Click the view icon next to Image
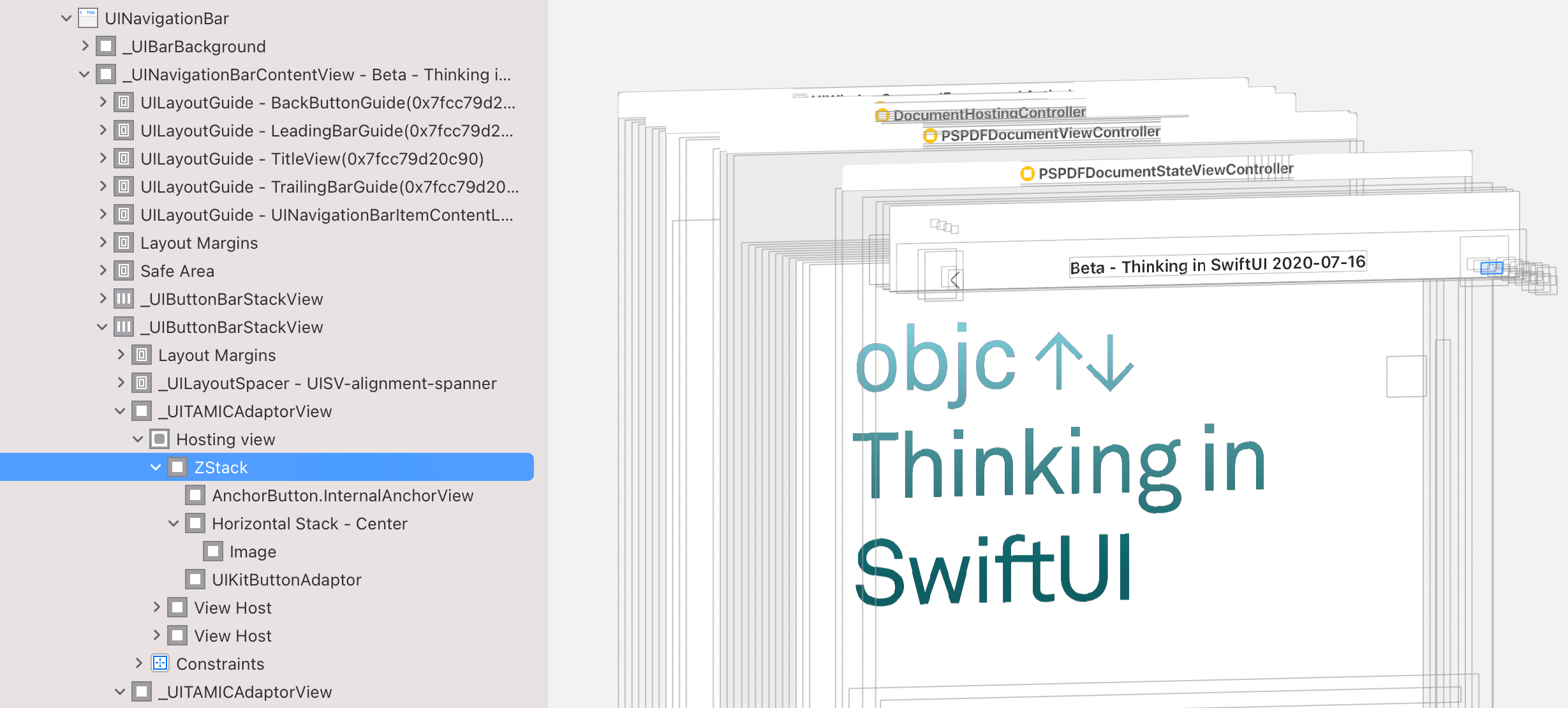This screenshot has height=708, width=1568. (x=212, y=551)
